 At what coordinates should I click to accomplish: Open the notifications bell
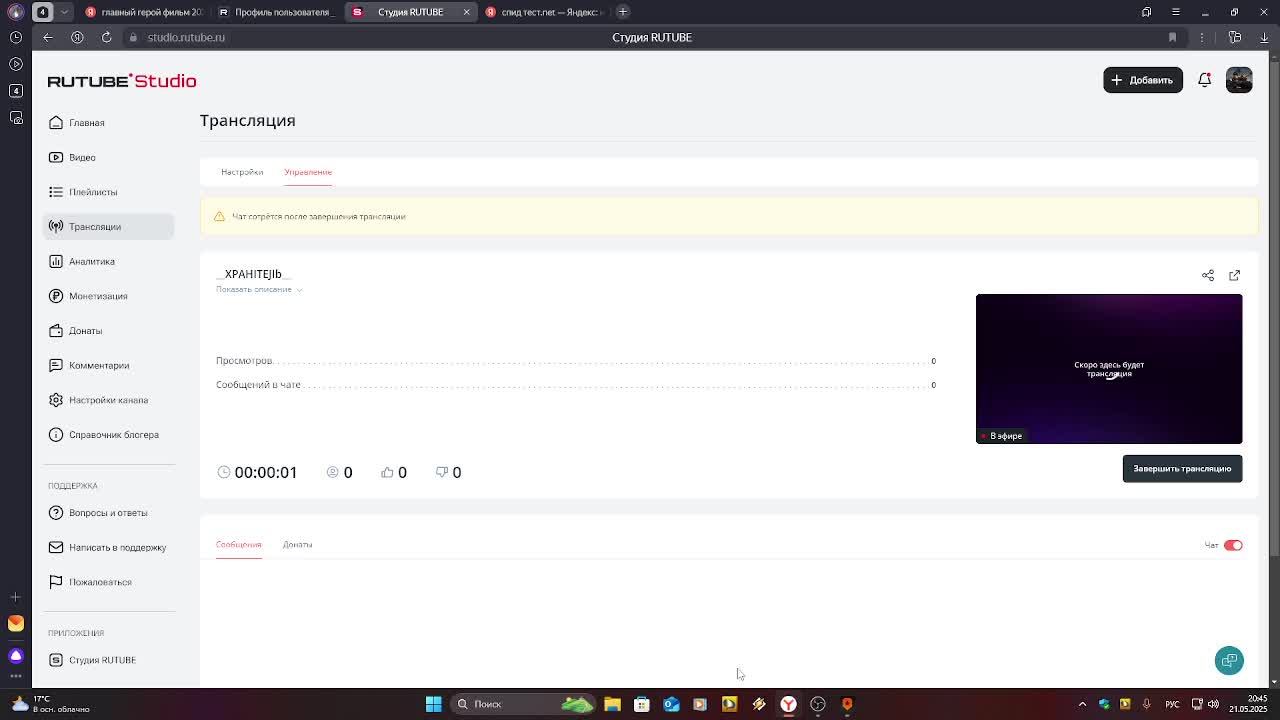(x=1204, y=80)
